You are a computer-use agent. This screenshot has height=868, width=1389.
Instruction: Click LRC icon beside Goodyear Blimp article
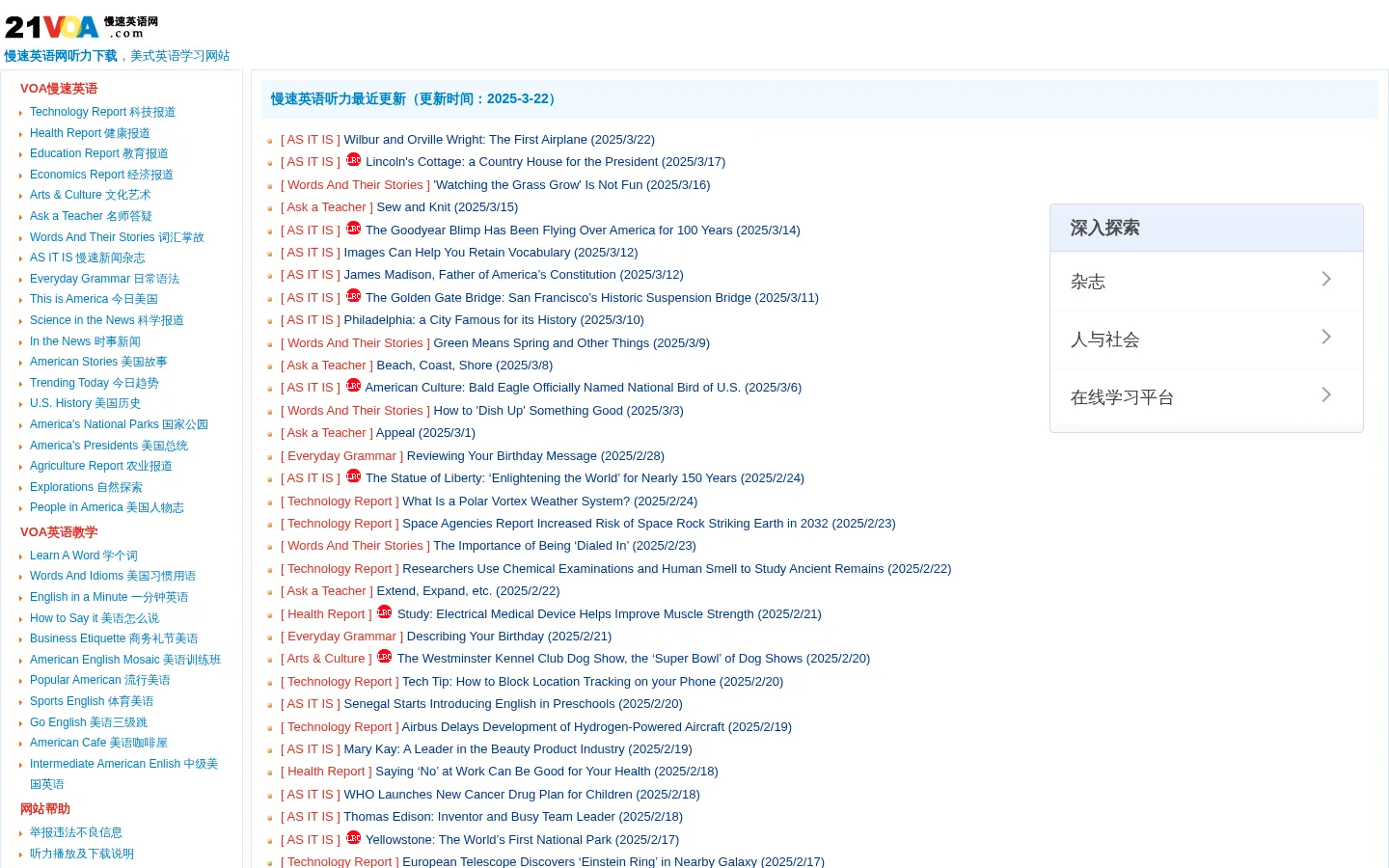[x=353, y=229]
